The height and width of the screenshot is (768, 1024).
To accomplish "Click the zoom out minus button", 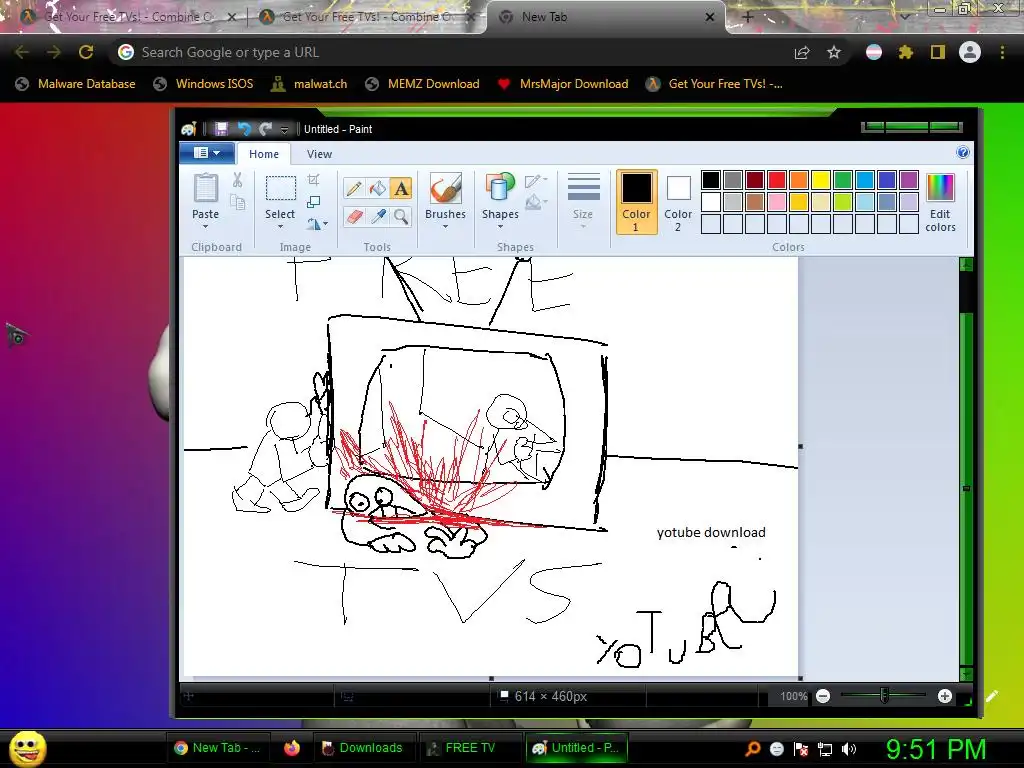I will (823, 696).
